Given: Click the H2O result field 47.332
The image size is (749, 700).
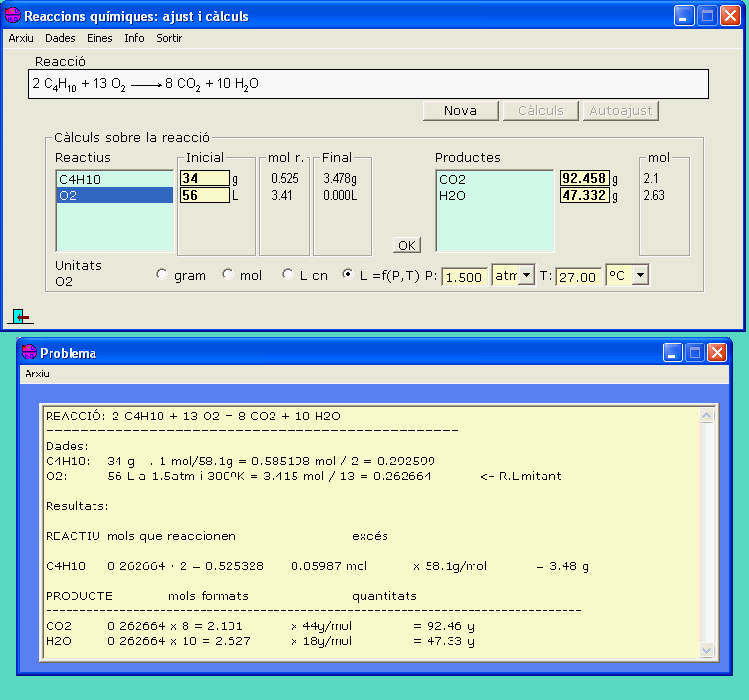Looking at the screenshot, I should (585, 195).
